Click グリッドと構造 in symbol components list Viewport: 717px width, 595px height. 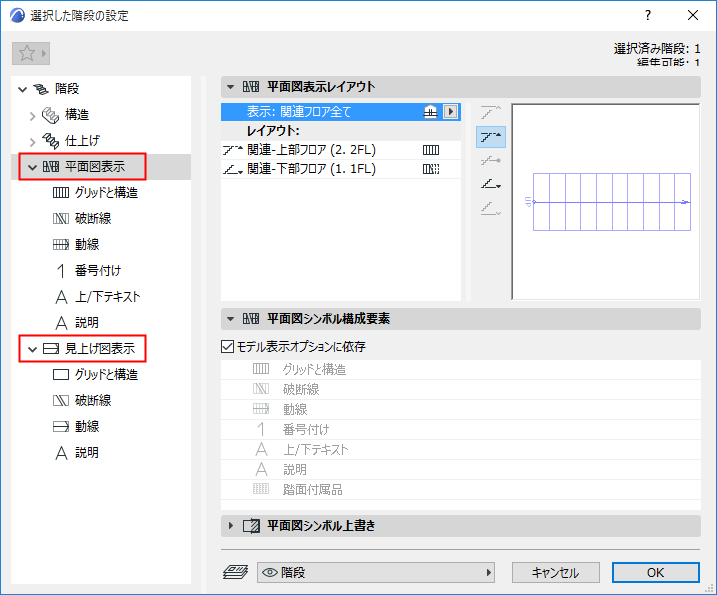(x=460, y=370)
